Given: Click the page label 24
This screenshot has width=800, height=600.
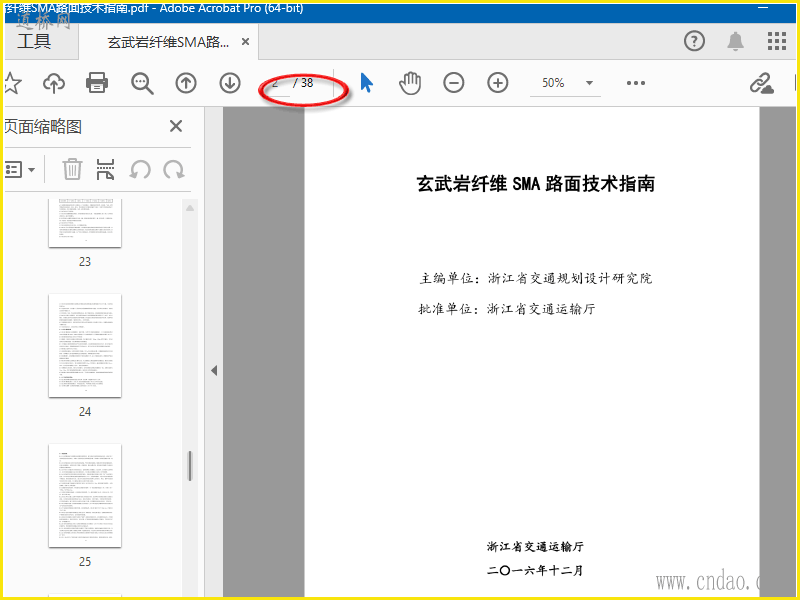Looking at the screenshot, I should [85, 412].
